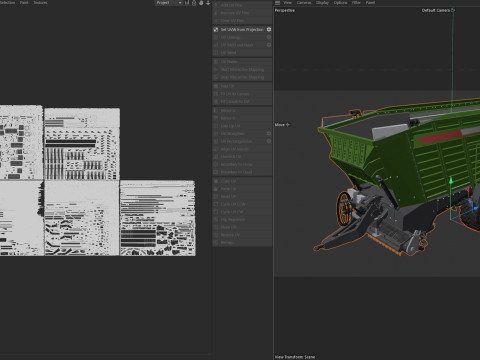Choose Add UV Pins
The width and height of the screenshot is (480, 360).
click(242, 5)
